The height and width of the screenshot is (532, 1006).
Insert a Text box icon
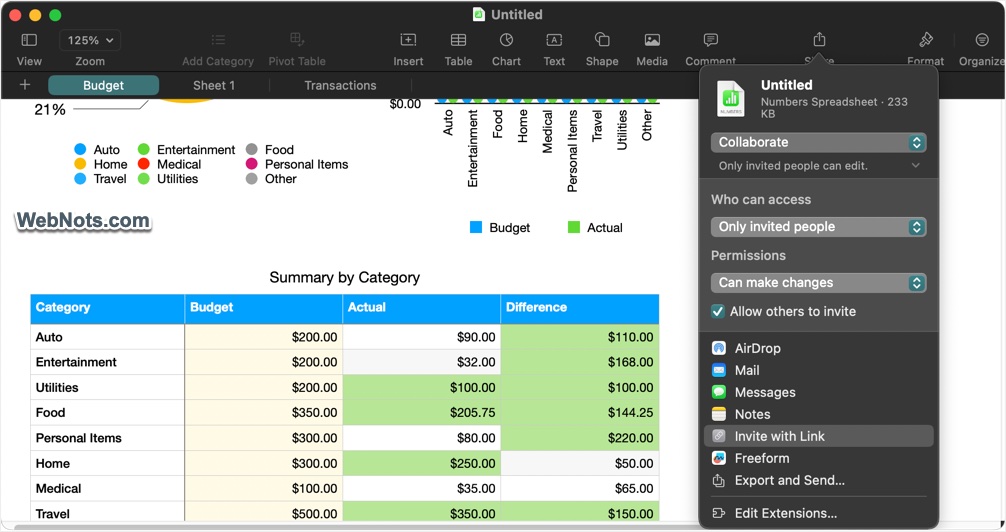click(554, 40)
